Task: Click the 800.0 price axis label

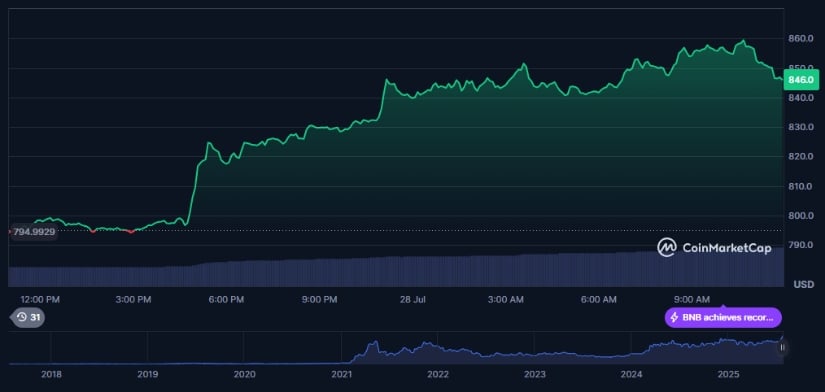Action: point(801,215)
